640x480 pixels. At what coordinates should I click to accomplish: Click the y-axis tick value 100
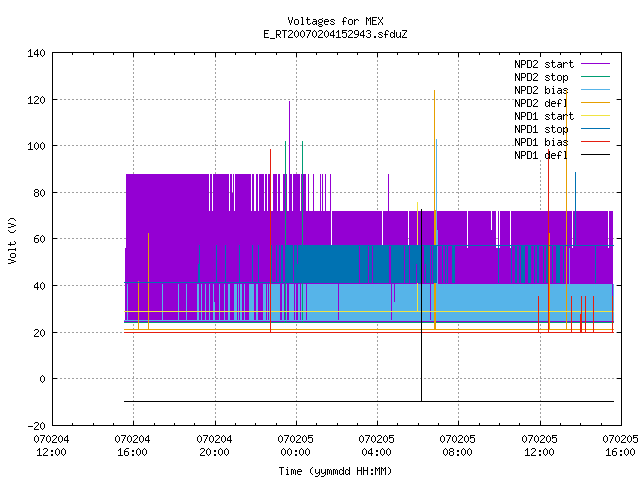36,146
